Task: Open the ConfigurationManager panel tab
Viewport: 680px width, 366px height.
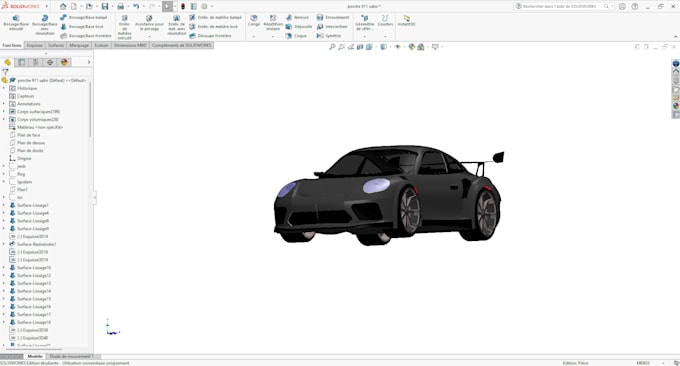Action: pos(36,62)
